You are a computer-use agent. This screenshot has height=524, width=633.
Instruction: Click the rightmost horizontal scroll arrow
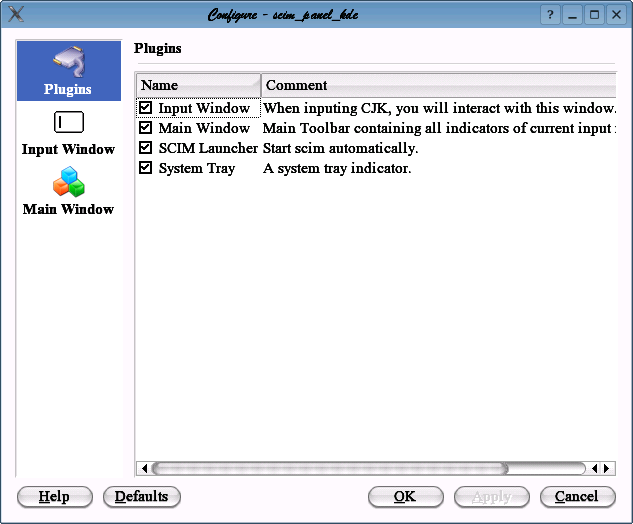tap(607, 468)
